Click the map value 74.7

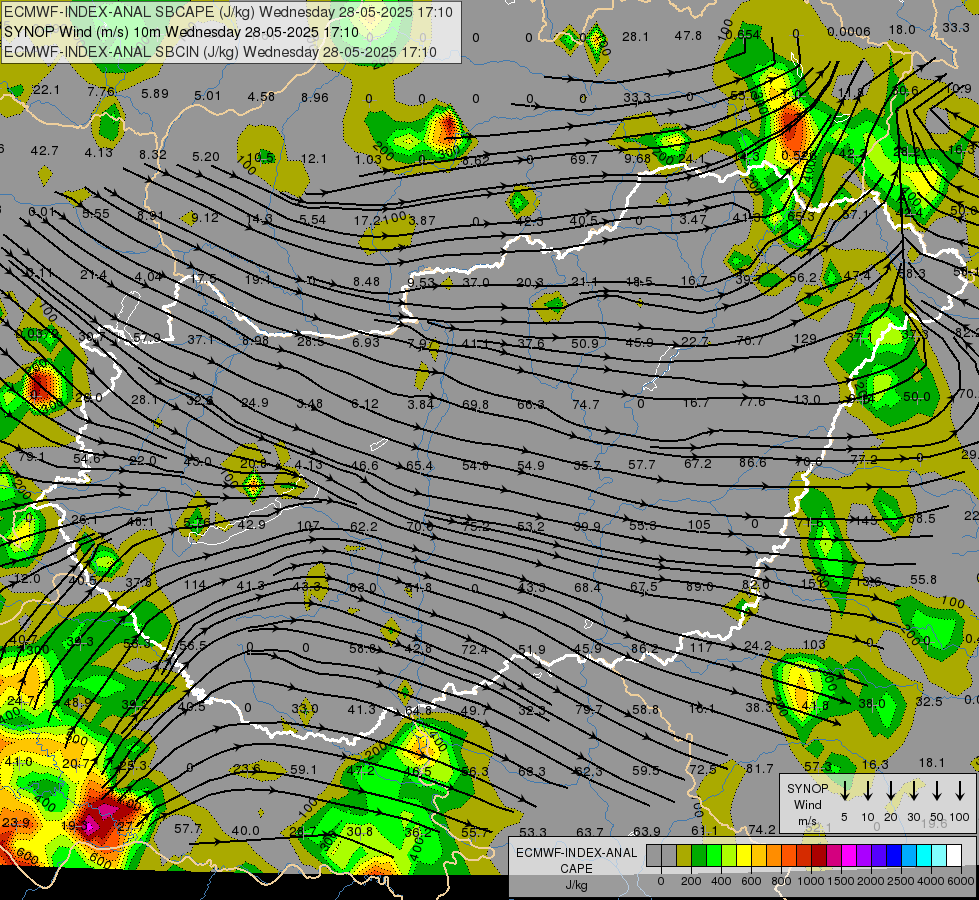click(586, 405)
